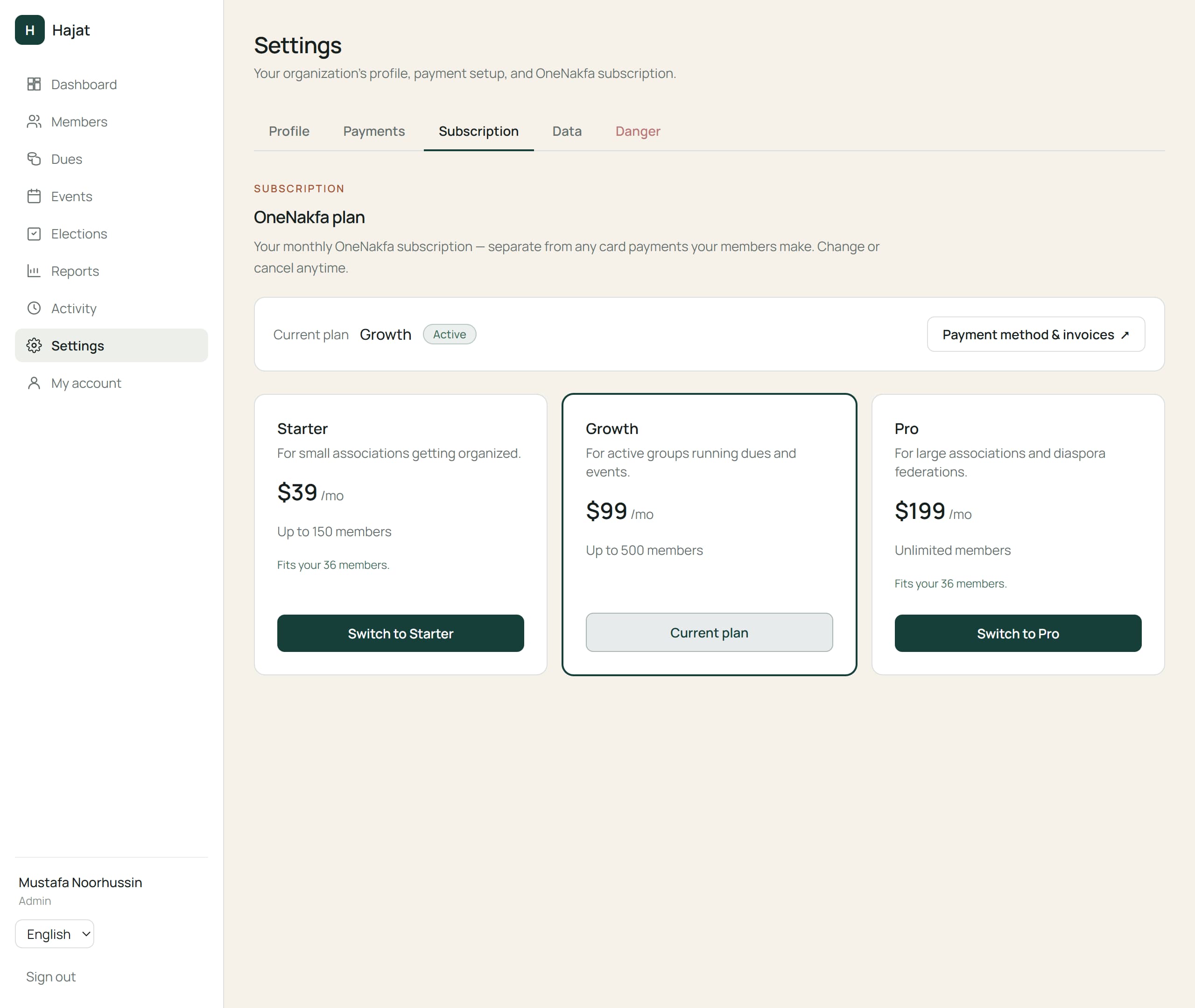Screen dimensions: 1195x1008
Task: Click the red SUBSCRIPTION section label
Action: [300, 189]
